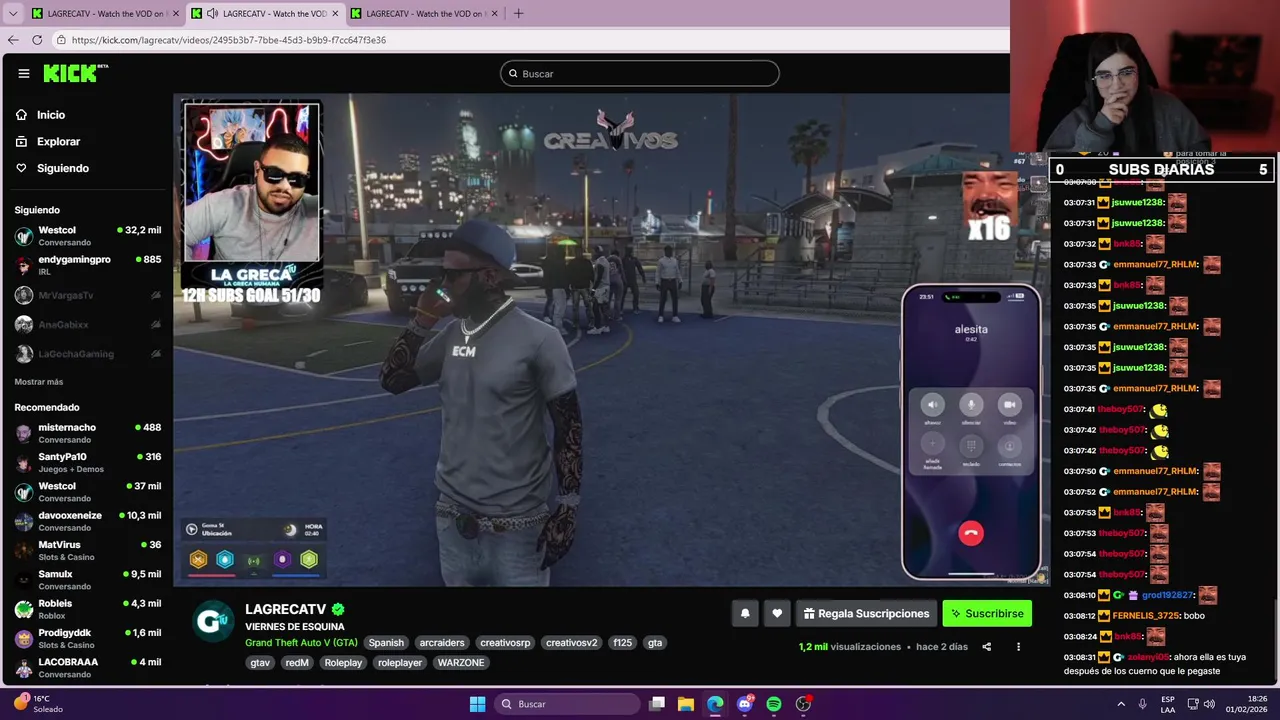Screen dimensions: 1280x720
Task: Open OBS Studio from the taskbar
Action: click(x=803, y=704)
